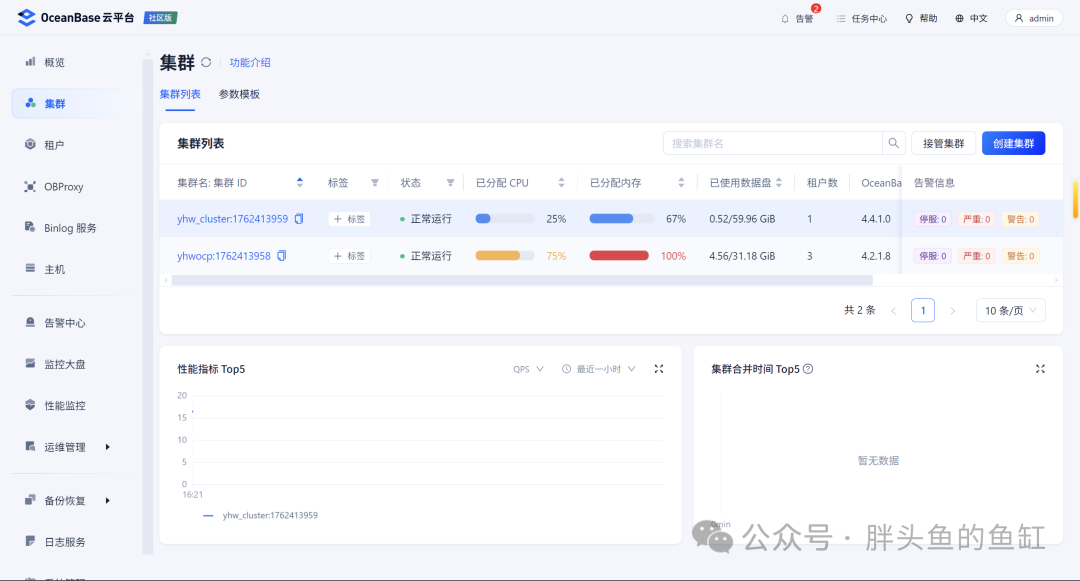
Task: Open the 帮助 help menu
Action: pyautogui.click(x=921, y=19)
